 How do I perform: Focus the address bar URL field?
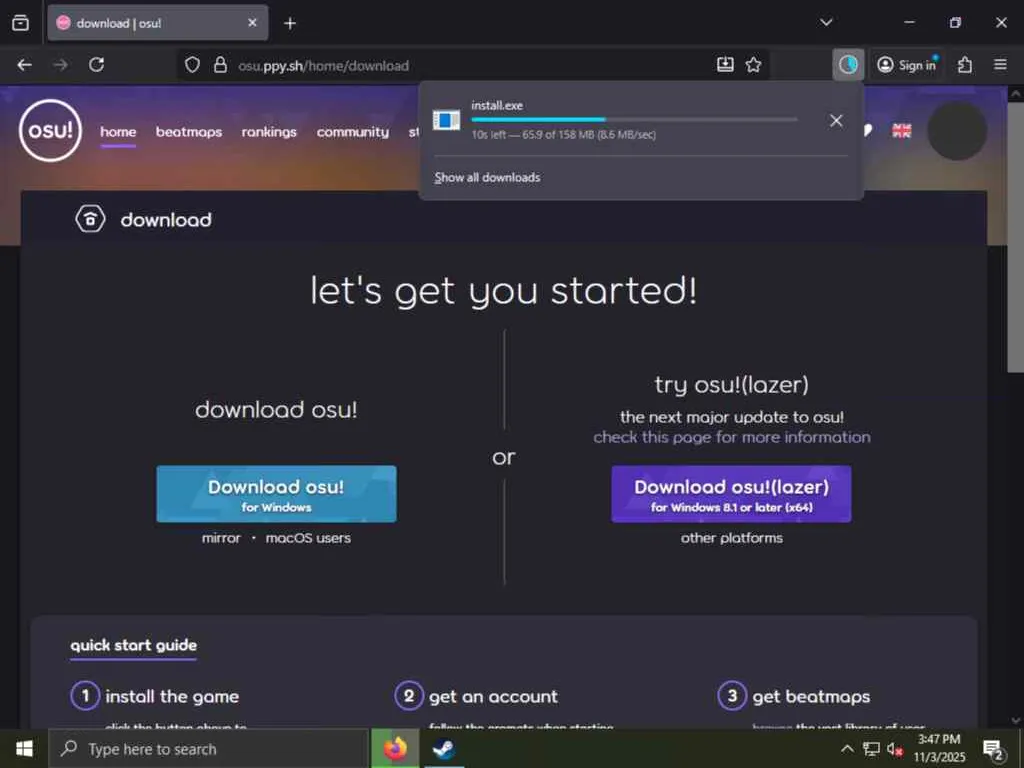click(x=473, y=65)
